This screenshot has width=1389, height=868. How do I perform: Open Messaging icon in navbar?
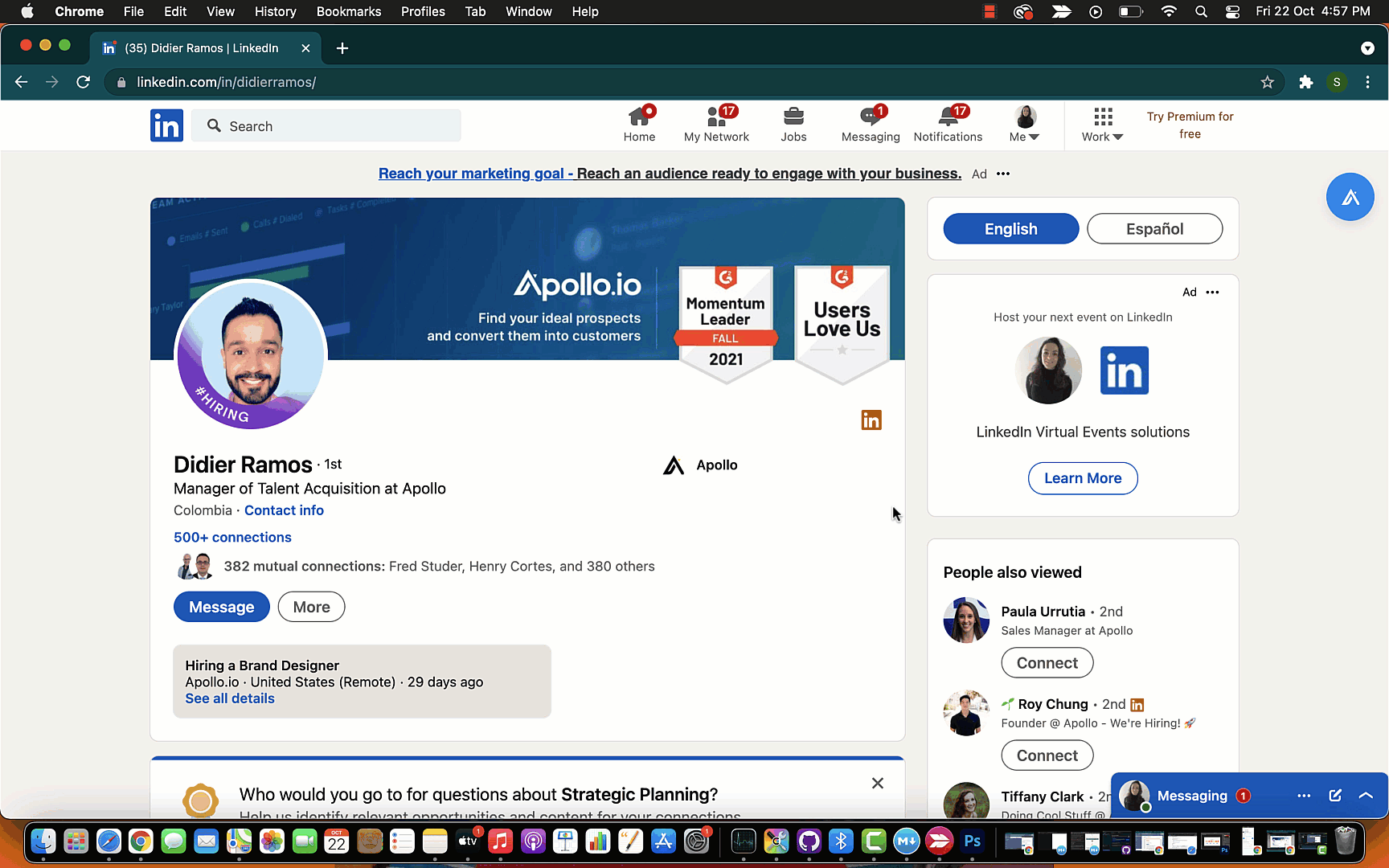(x=870, y=118)
